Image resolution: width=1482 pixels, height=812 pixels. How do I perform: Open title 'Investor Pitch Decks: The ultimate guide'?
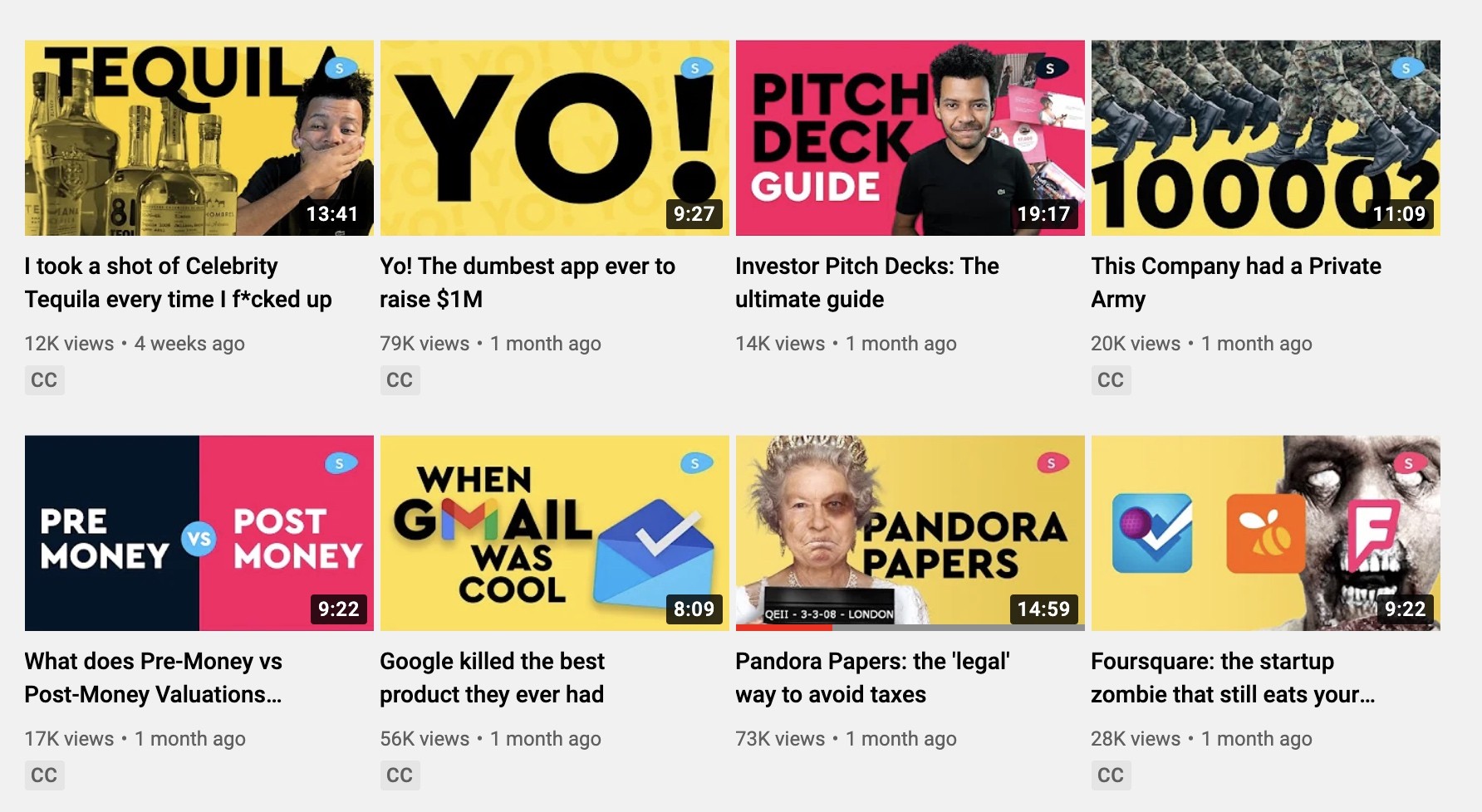[x=866, y=282]
